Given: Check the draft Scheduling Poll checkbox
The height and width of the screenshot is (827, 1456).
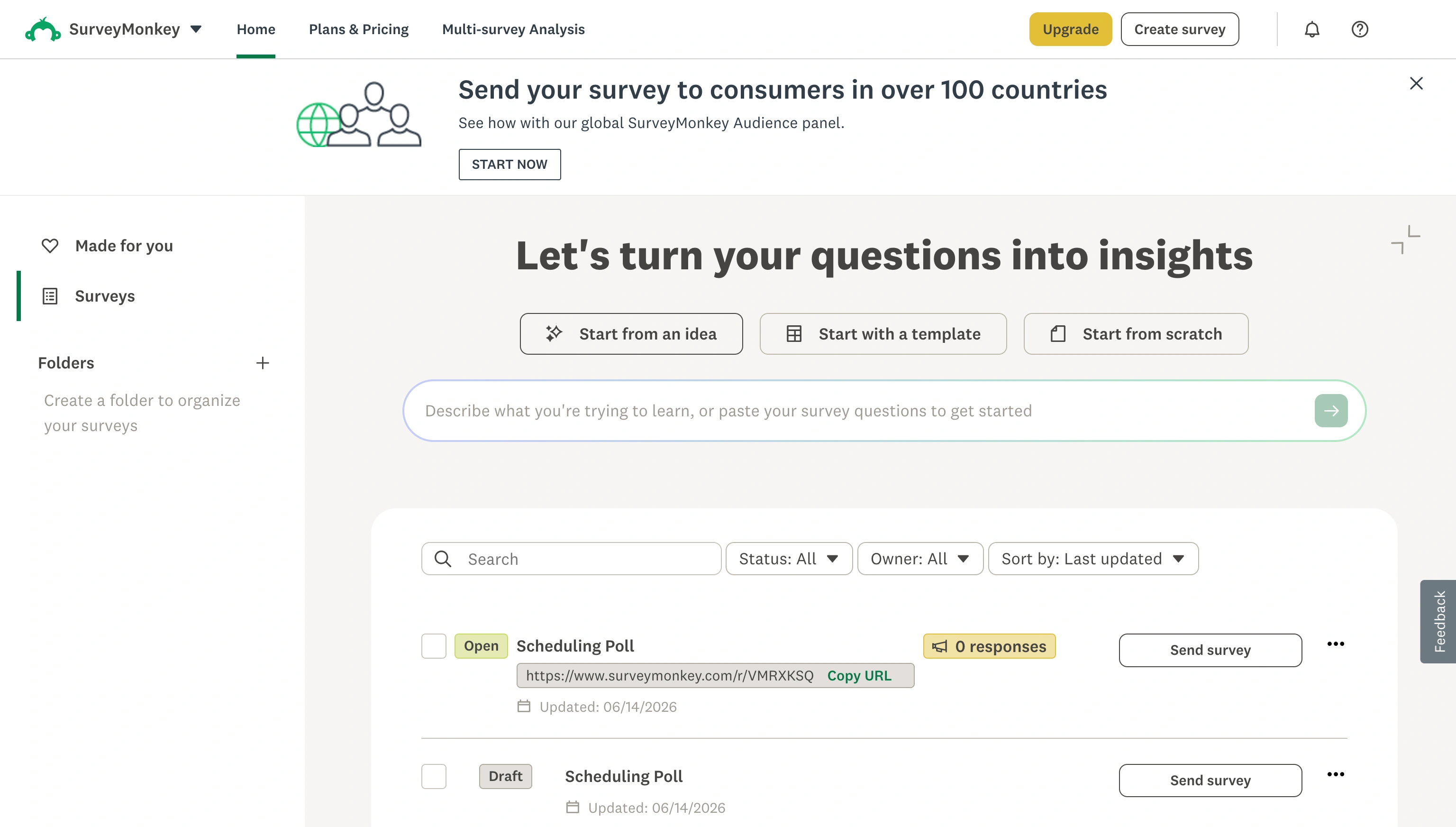Looking at the screenshot, I should tap(434, 776).
